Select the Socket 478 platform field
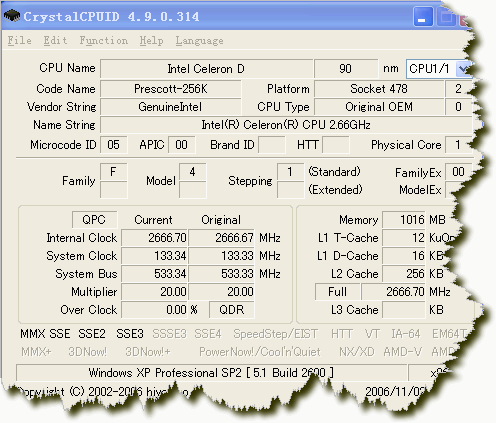496x423 pixels. [379, 89]
